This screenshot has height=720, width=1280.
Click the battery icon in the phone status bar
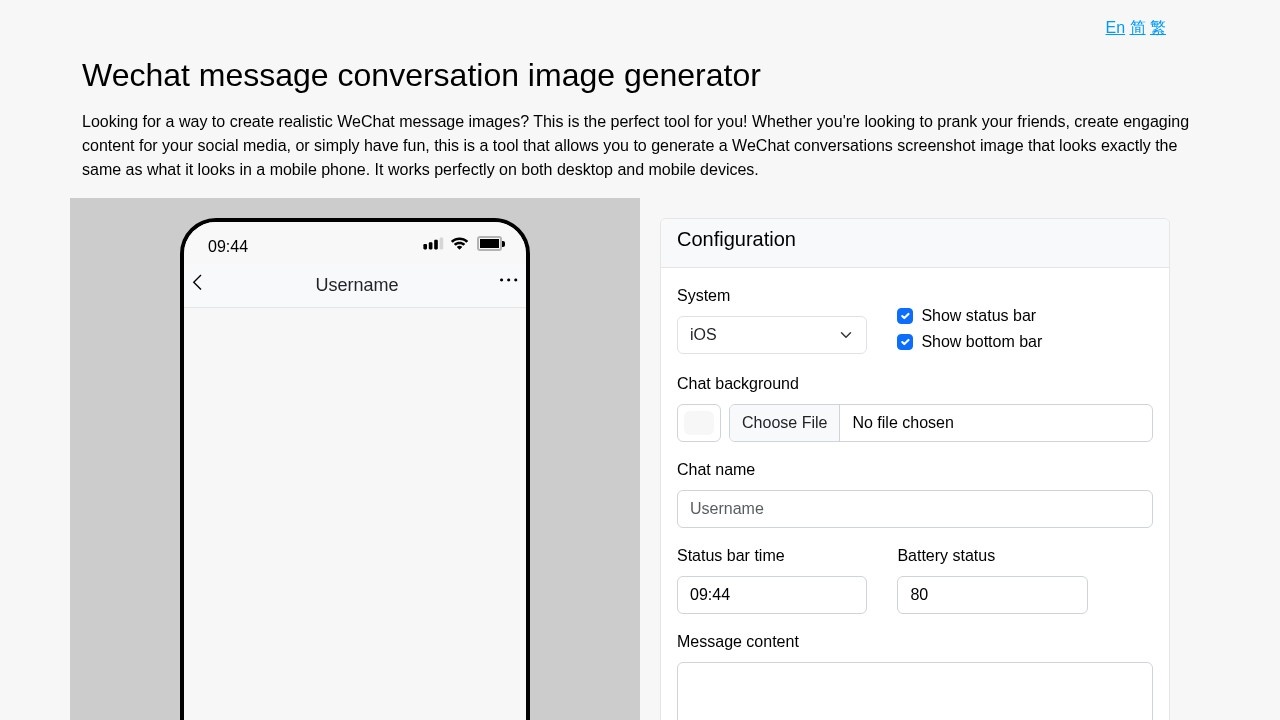click(491, 244)
